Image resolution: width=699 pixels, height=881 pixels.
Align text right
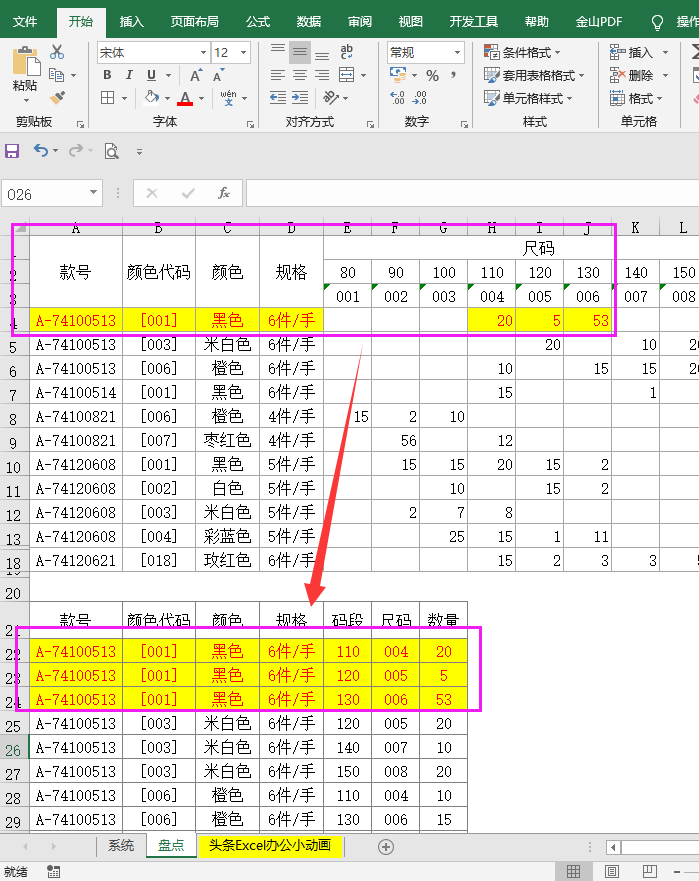point(322,75)
